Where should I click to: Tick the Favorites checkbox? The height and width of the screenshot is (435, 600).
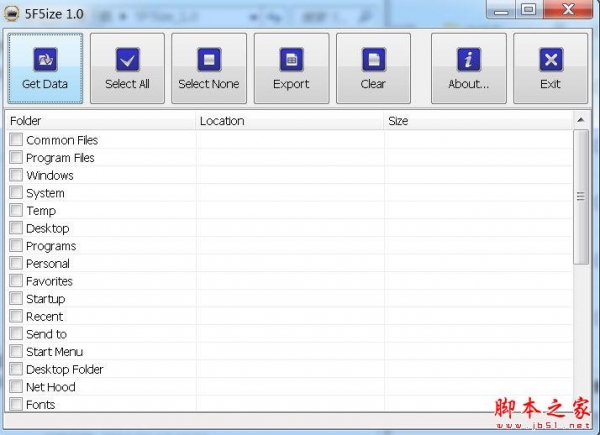click(16, 280)
